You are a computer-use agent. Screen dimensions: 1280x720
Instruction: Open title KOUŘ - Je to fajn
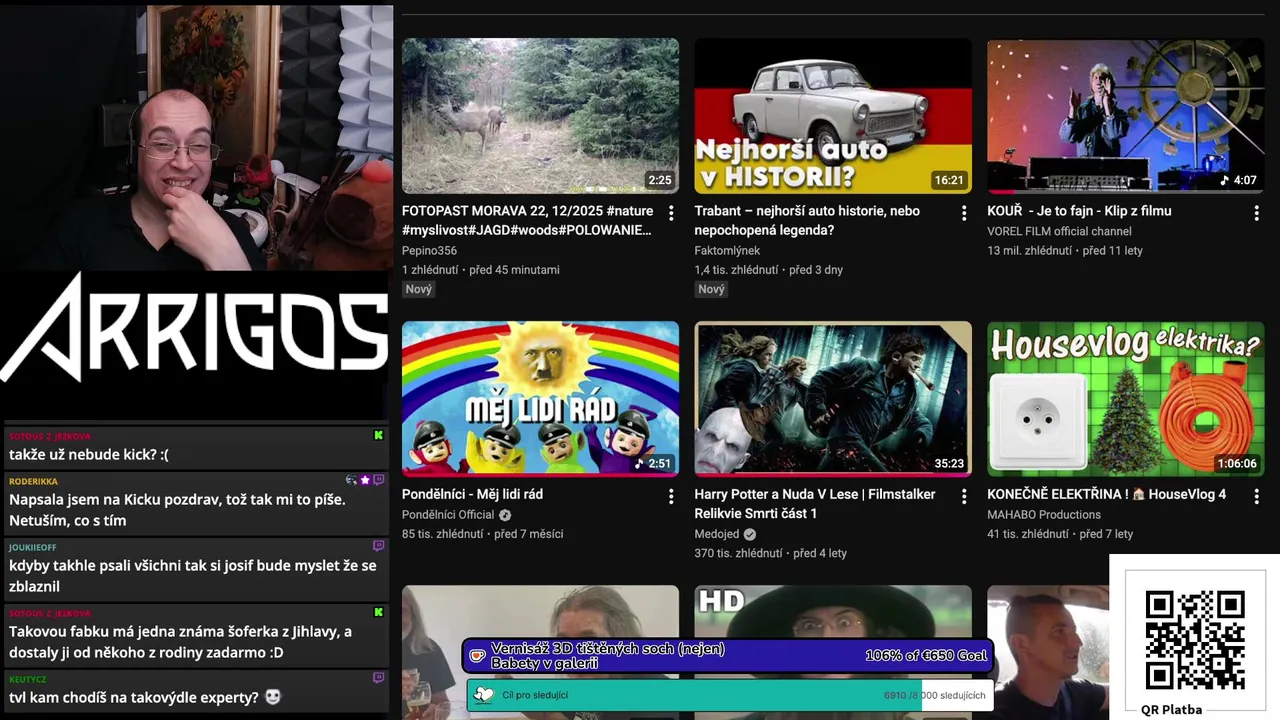click(x=1079, y=211)
